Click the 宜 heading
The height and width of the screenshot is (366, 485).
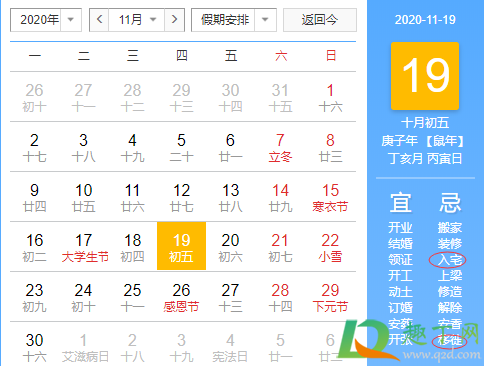[401, 202]
